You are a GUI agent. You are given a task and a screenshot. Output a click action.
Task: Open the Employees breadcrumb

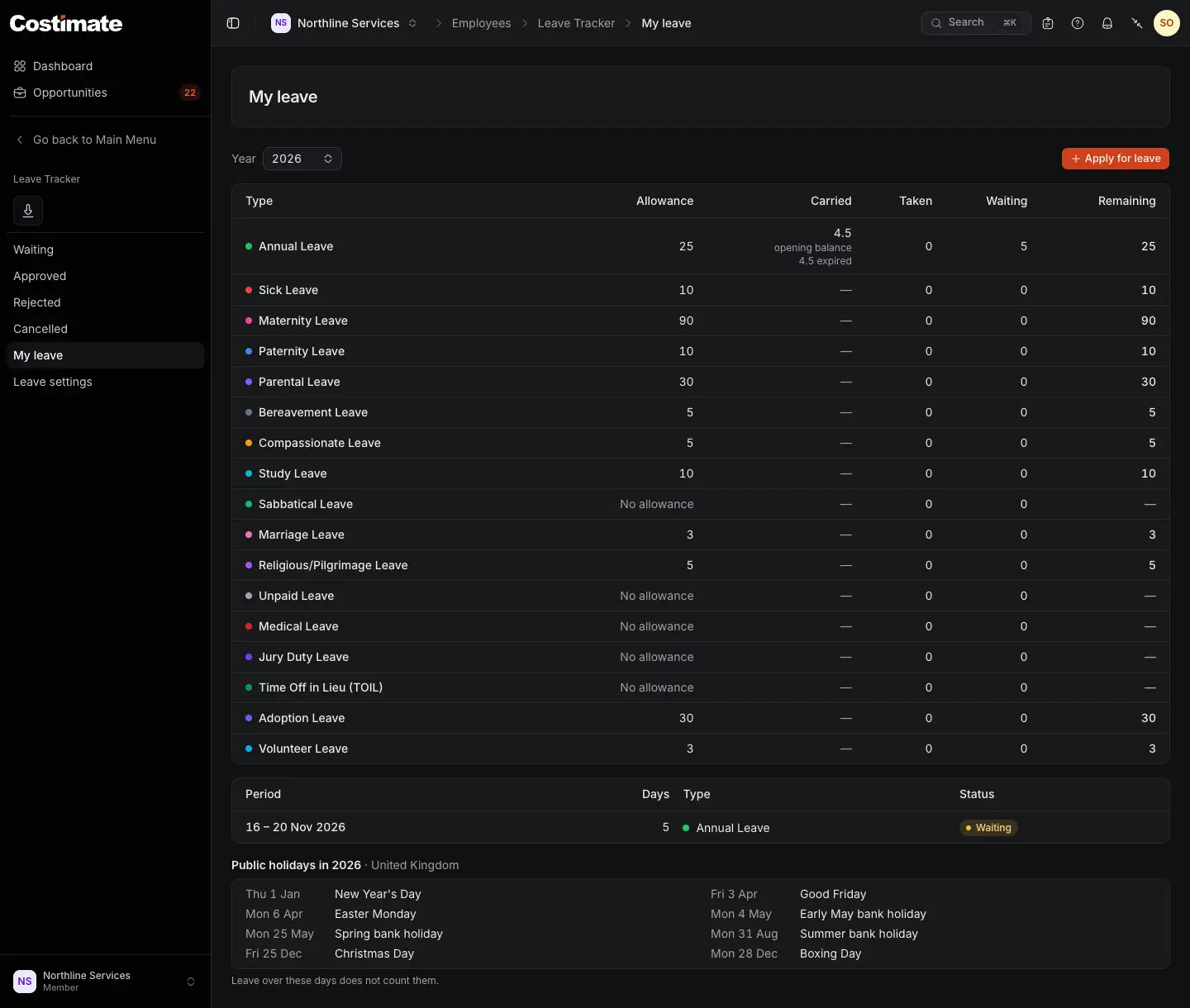(x=481, y=23)
